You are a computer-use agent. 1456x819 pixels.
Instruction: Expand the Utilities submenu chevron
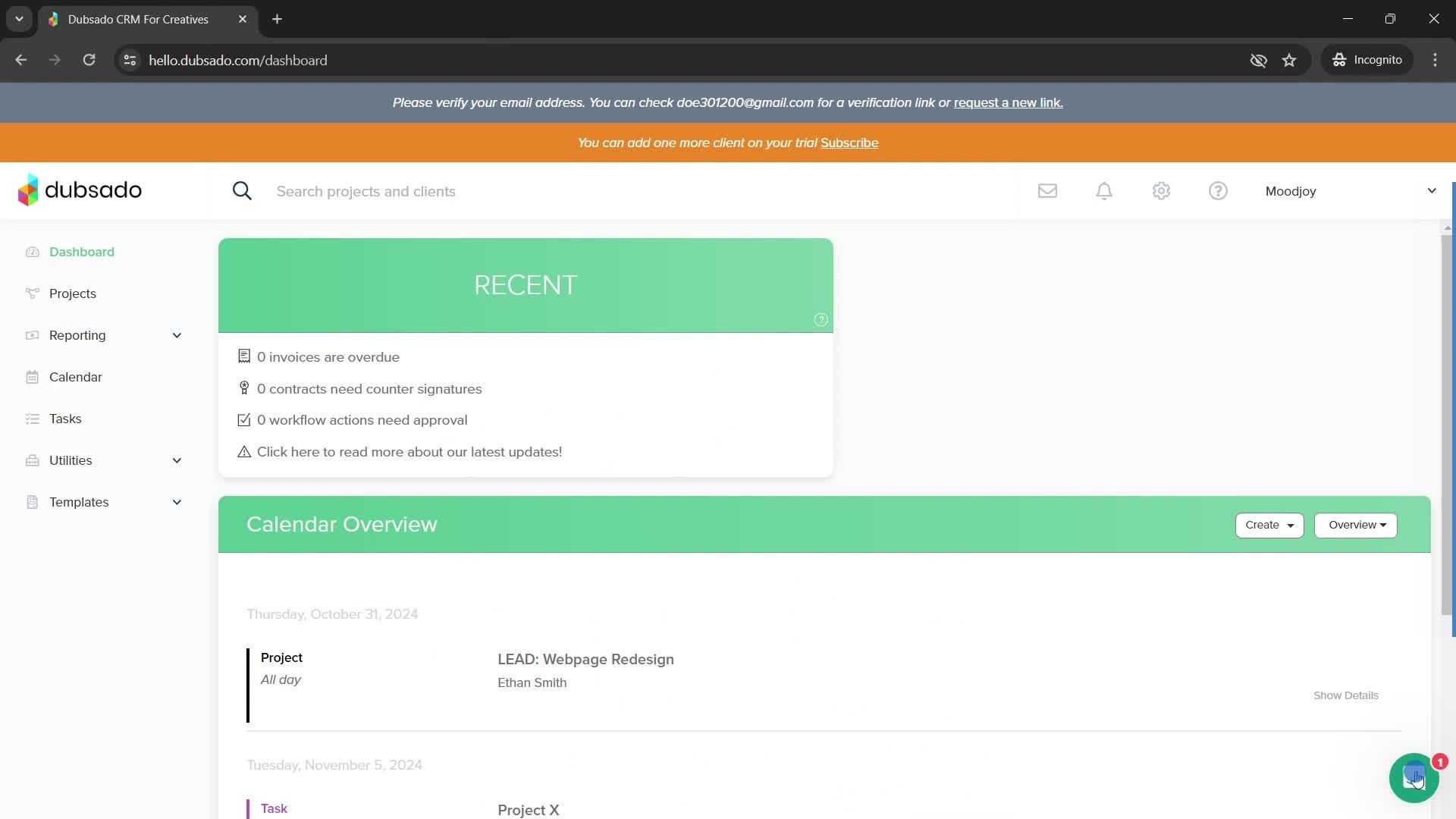point(177,460)
